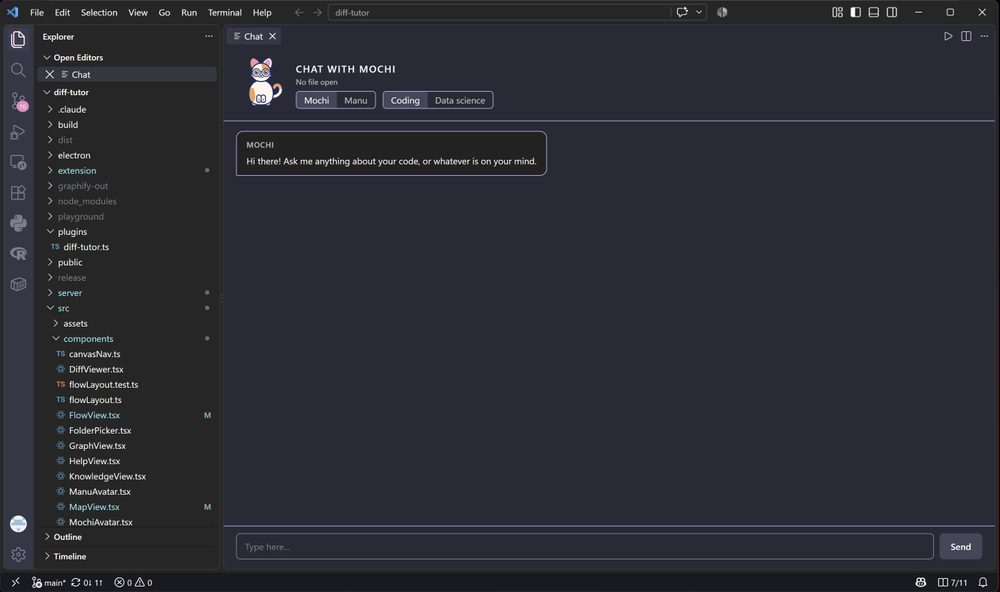The height and width of the screenshot is (592, 1000).
Task: Open the Python extension view
Action: (18, 223)
